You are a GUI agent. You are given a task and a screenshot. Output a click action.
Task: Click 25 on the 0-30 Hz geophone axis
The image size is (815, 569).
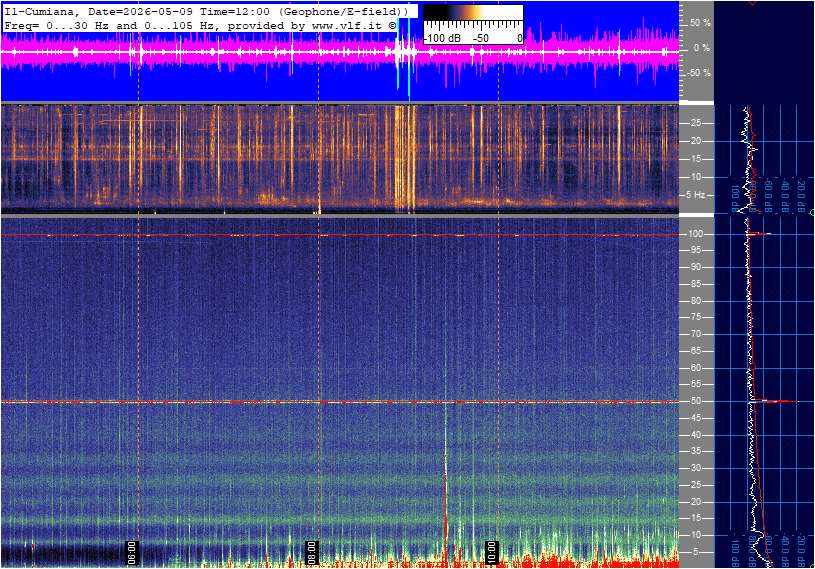click(x=695, y=123)
